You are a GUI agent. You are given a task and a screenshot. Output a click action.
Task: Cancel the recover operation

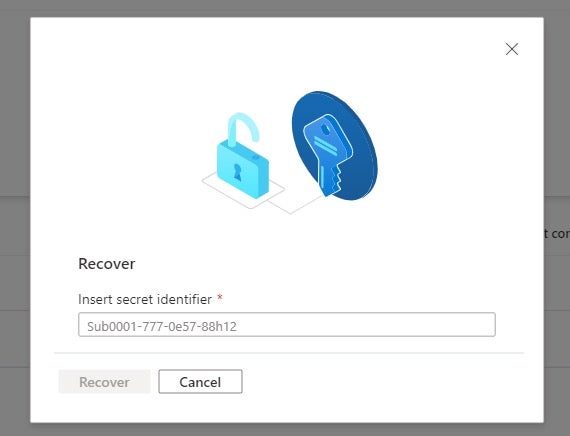[200, 382]
